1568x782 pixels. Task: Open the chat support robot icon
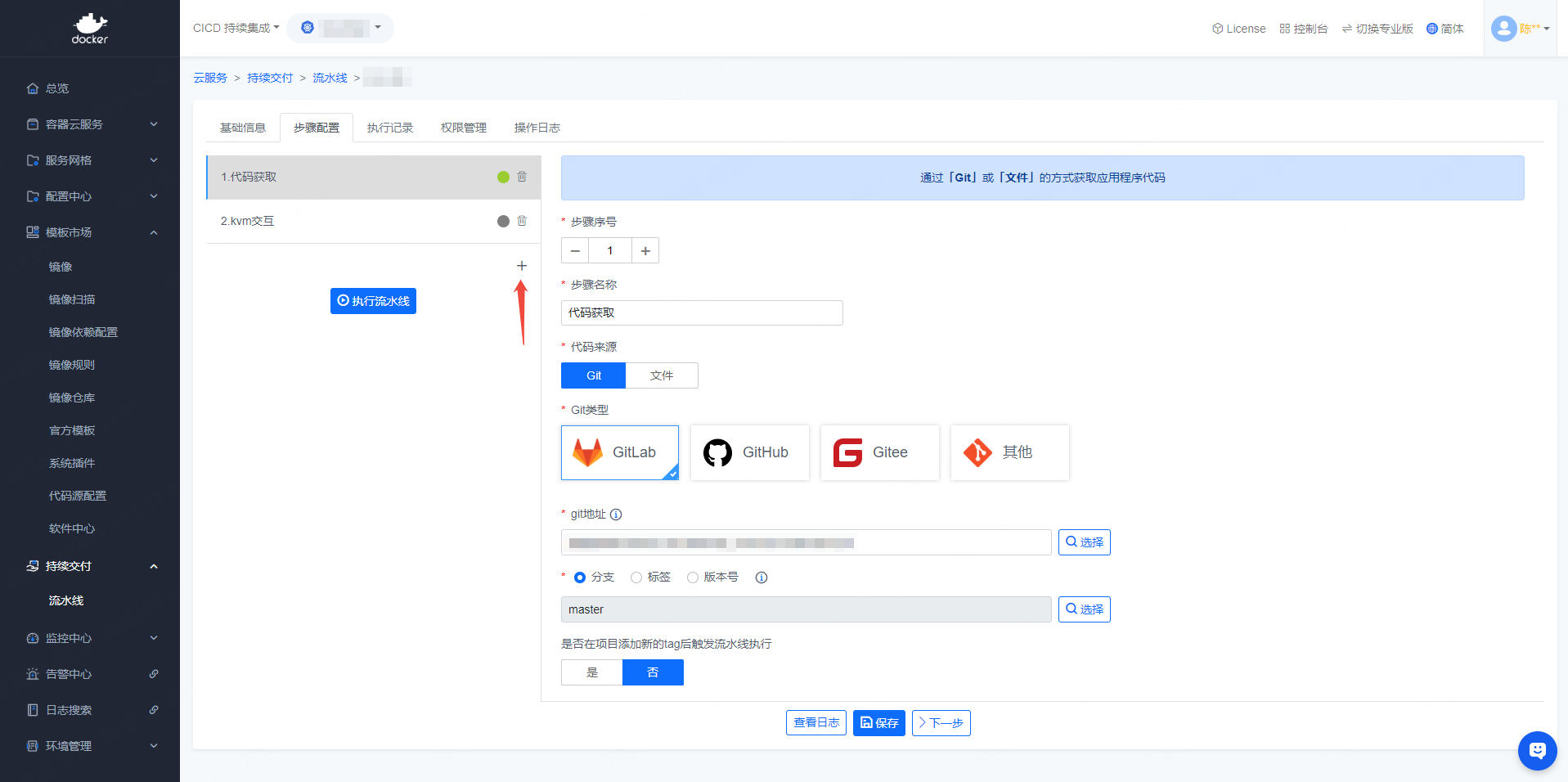point(1537,750)
